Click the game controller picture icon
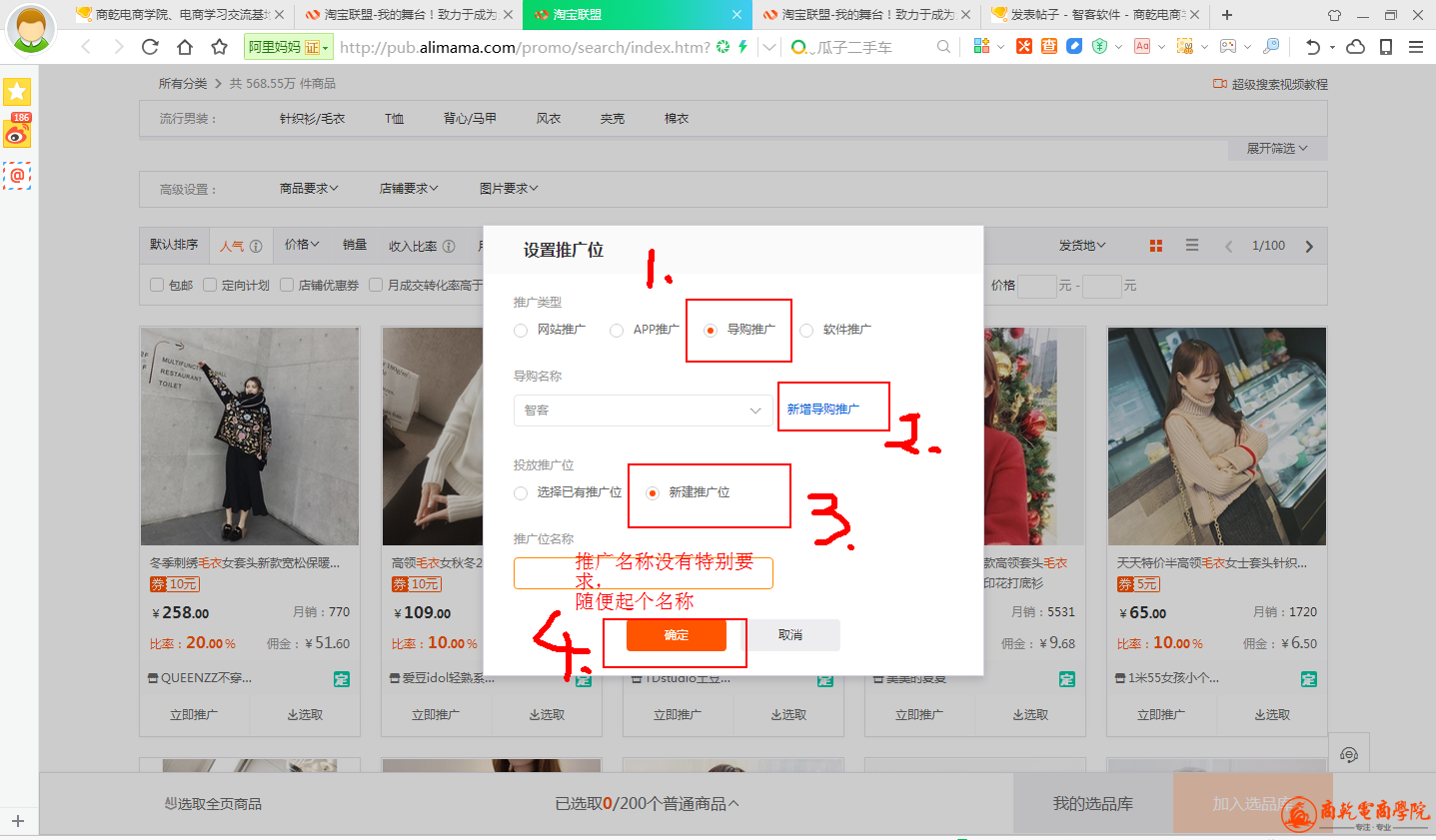This screenshot has width=1436, height=840. [1228, 46]
